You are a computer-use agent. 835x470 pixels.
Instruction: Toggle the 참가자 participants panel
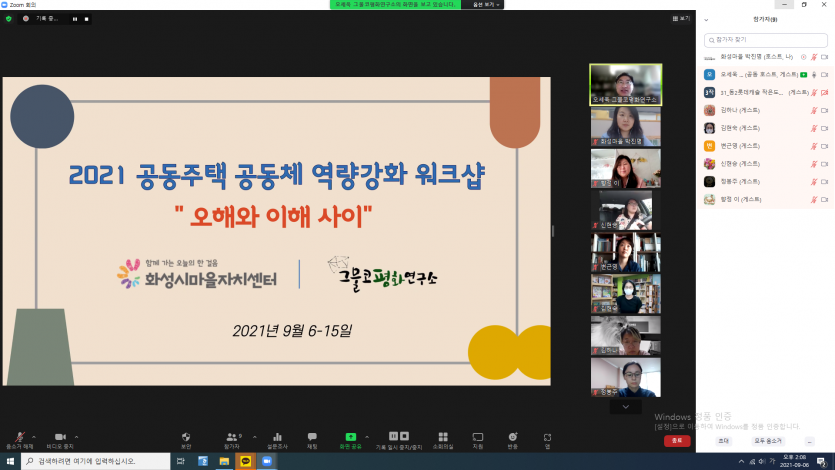click(232, 440)
